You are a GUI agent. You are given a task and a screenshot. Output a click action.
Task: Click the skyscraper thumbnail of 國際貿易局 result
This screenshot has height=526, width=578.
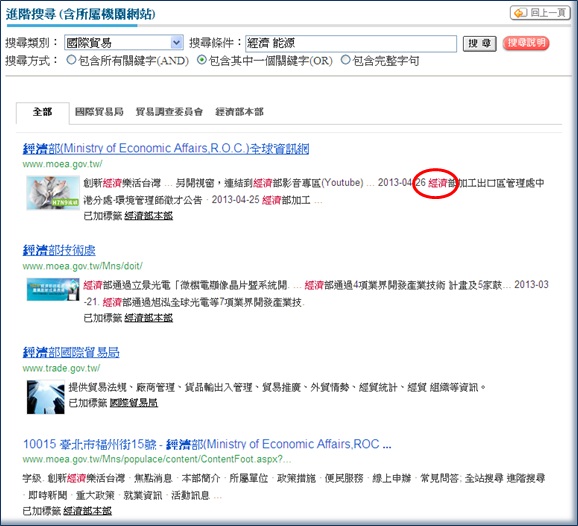[46, 397]
